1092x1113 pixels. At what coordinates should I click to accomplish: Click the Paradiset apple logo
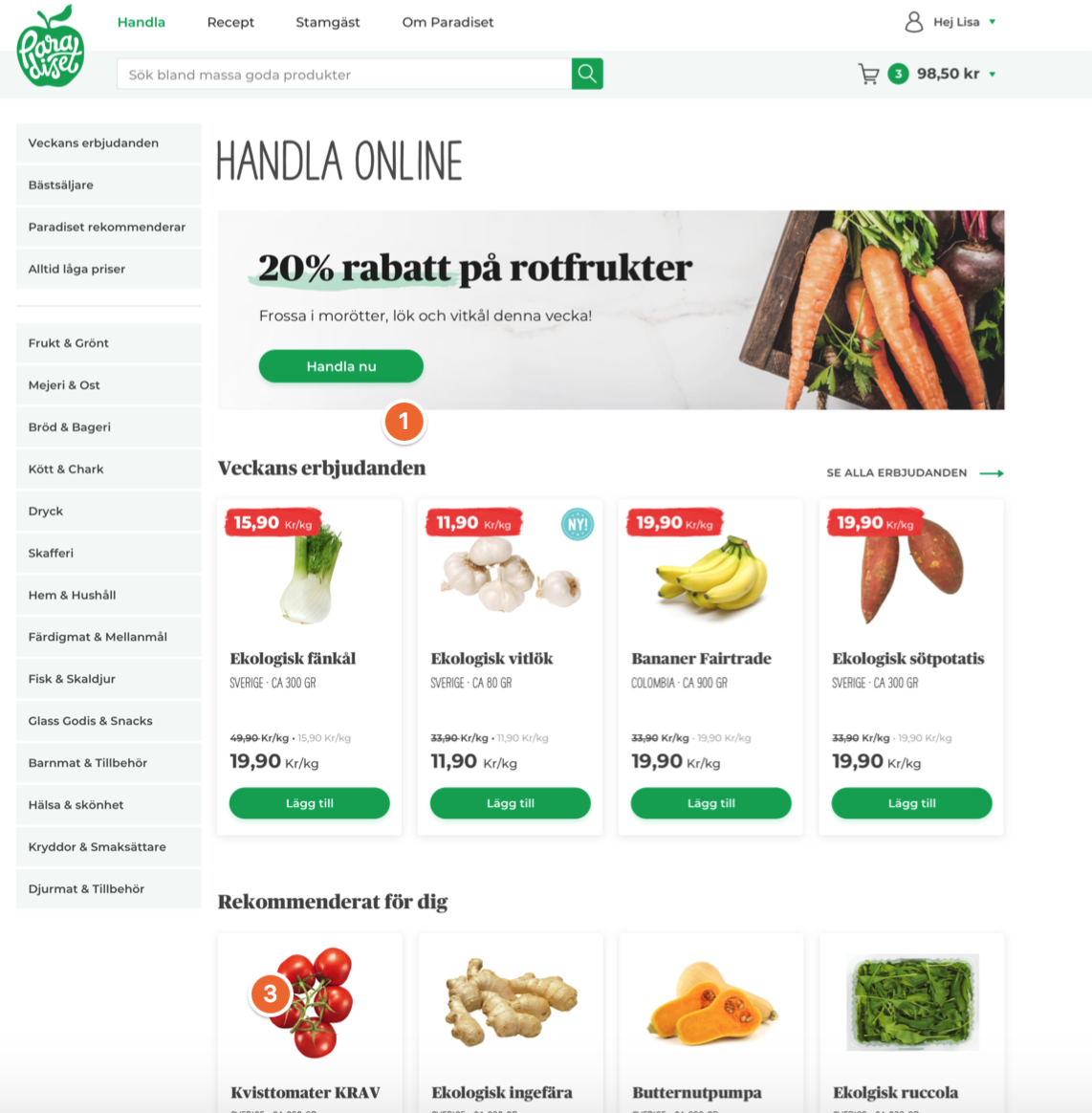click(51, 46)
